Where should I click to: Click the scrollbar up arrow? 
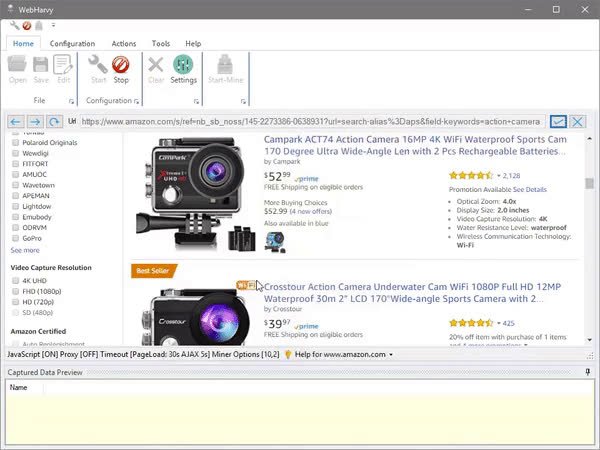[589, 138]
